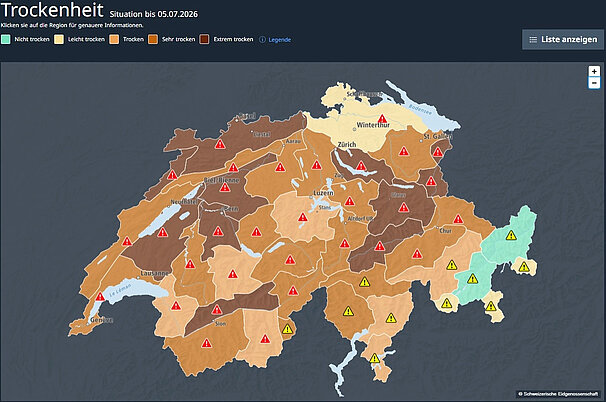
Task: Click yellow warning at southern Ticino tip
Action: click(374, 358)
